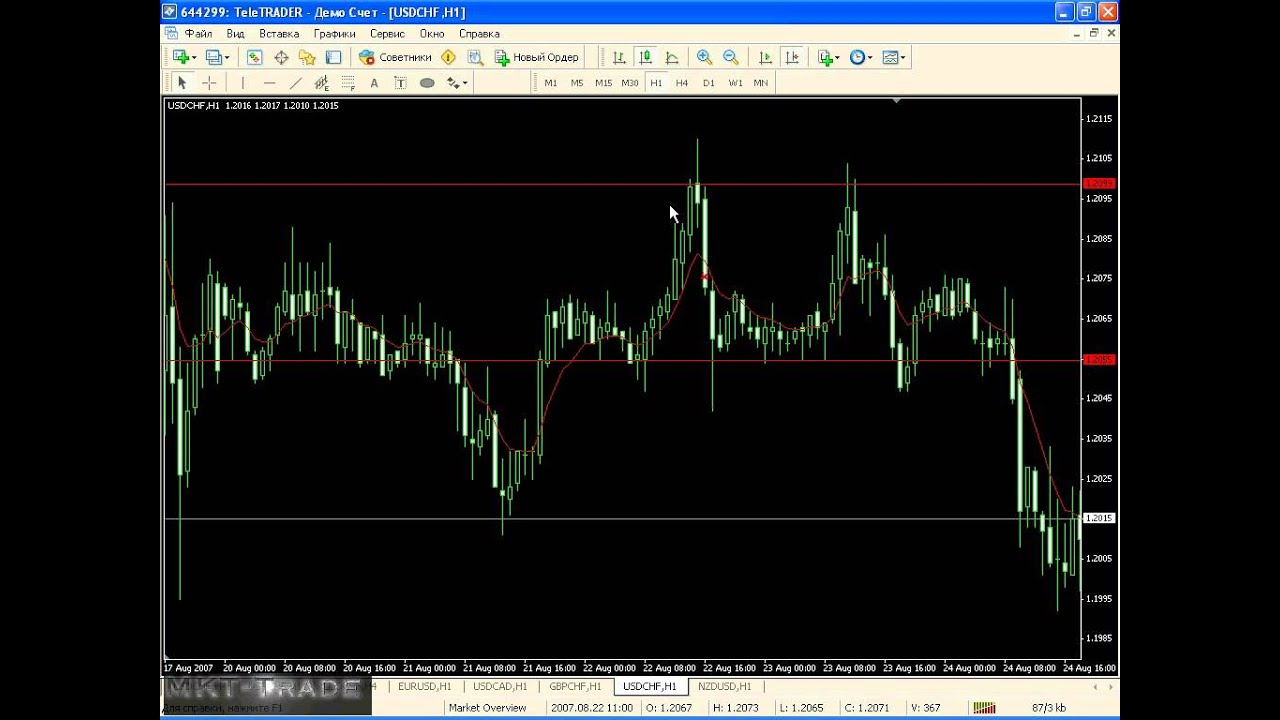
Task: Open the Вставка menu
Action: tap(279, 34)
